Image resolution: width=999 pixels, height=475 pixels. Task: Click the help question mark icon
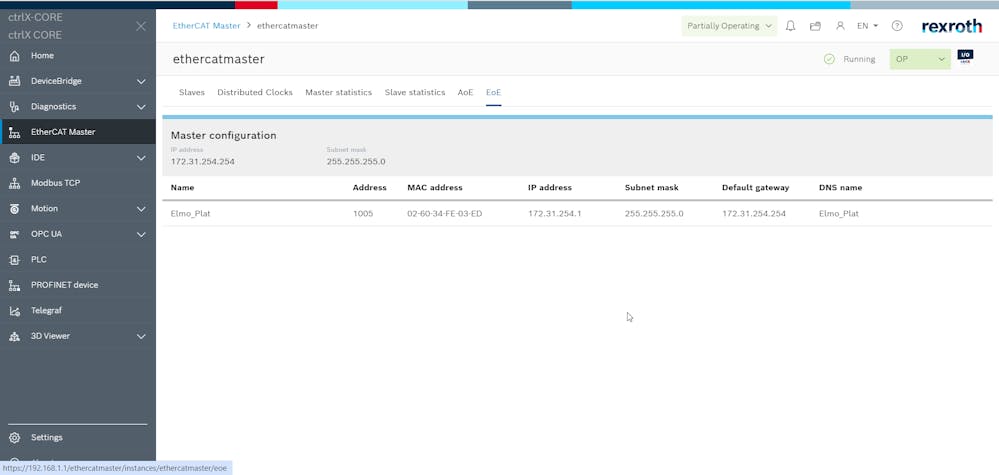pyautogui.click(x=897, y=26)
